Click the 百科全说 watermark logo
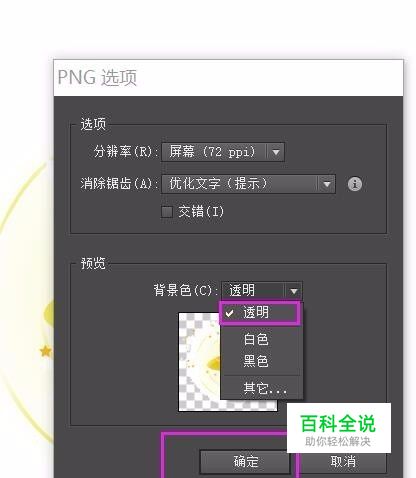The image size is (416, 478). click(x=339, y=428)
